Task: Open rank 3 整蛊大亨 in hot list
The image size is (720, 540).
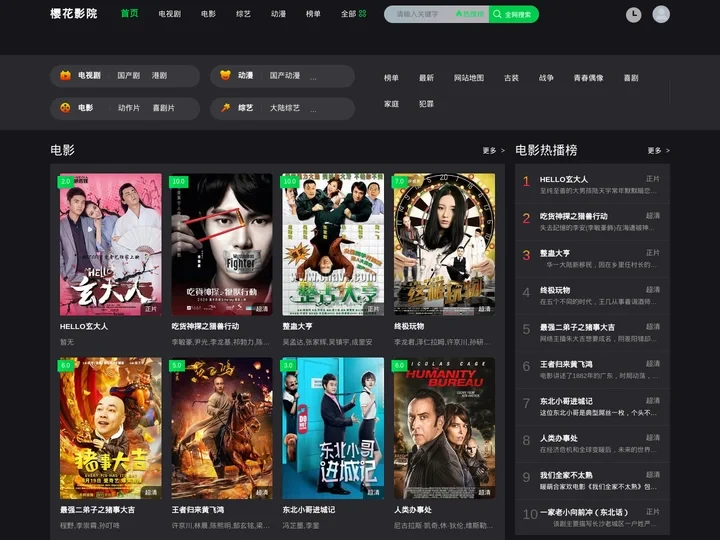Action: (592, 259)
